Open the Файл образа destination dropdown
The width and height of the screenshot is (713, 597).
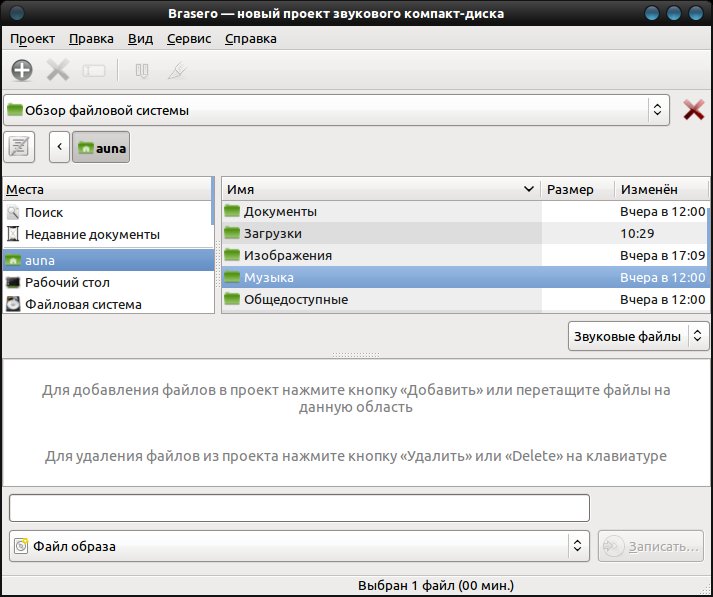[299, 546]
